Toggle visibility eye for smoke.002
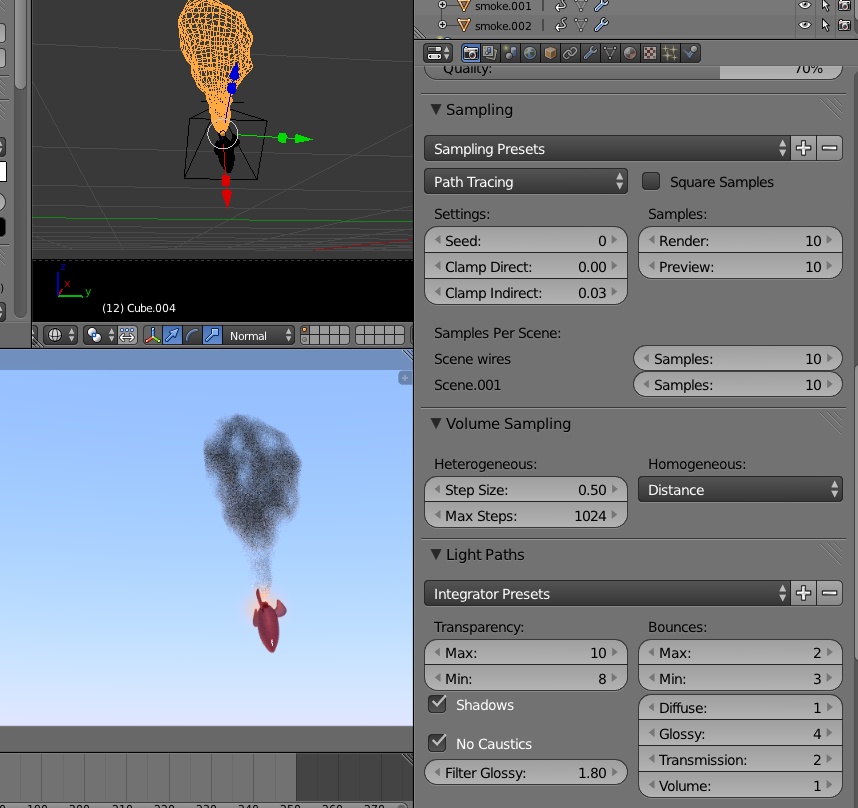858x808 pixels. (x=804, y=25)
